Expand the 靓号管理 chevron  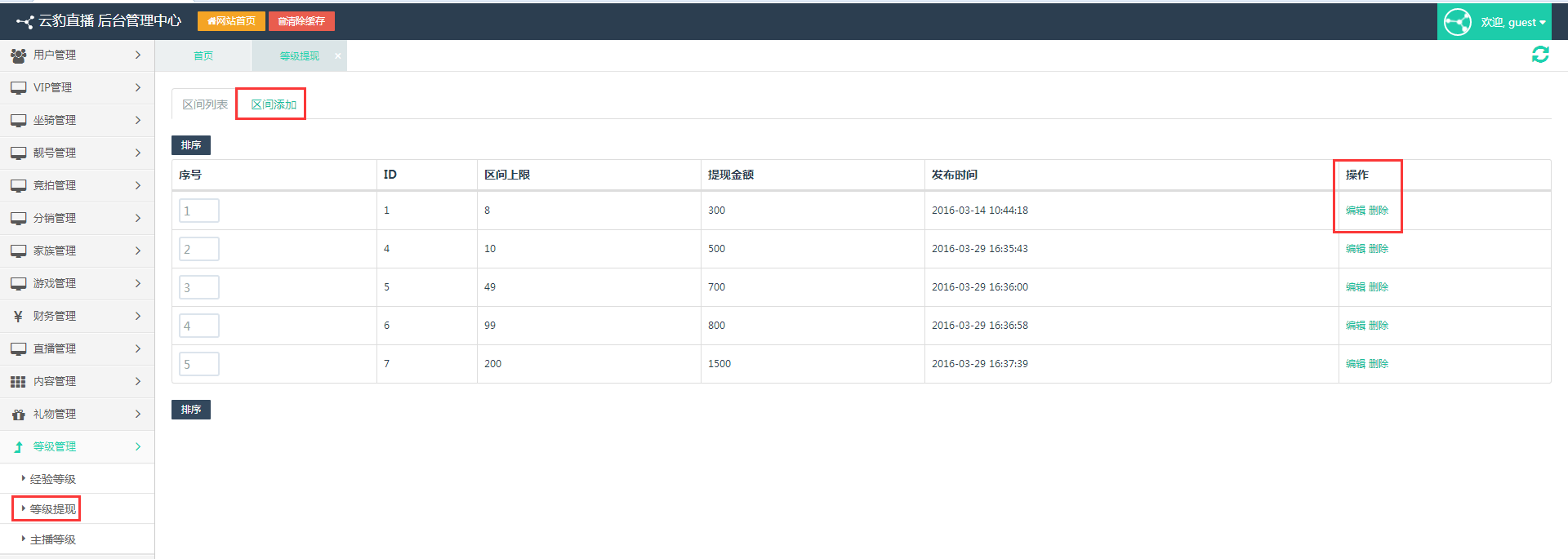(x=138, y=153)
